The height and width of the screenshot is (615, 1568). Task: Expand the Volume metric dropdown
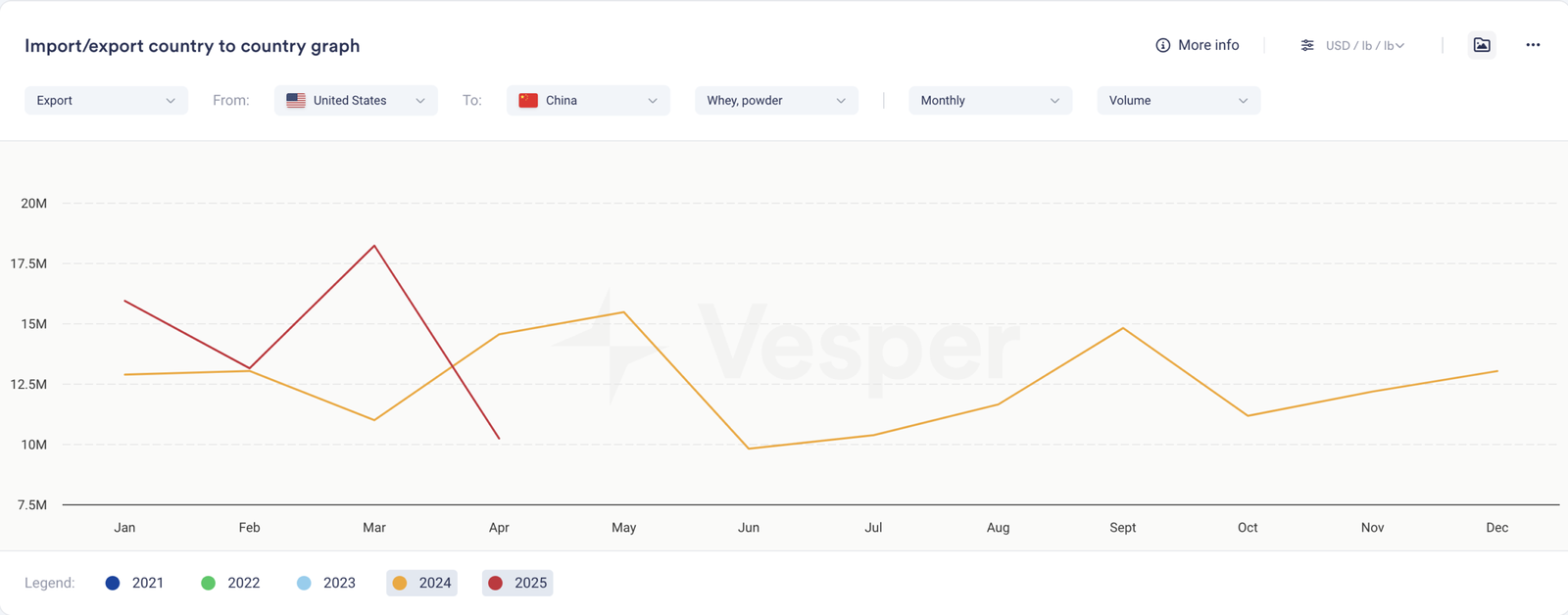(1178, 100)
